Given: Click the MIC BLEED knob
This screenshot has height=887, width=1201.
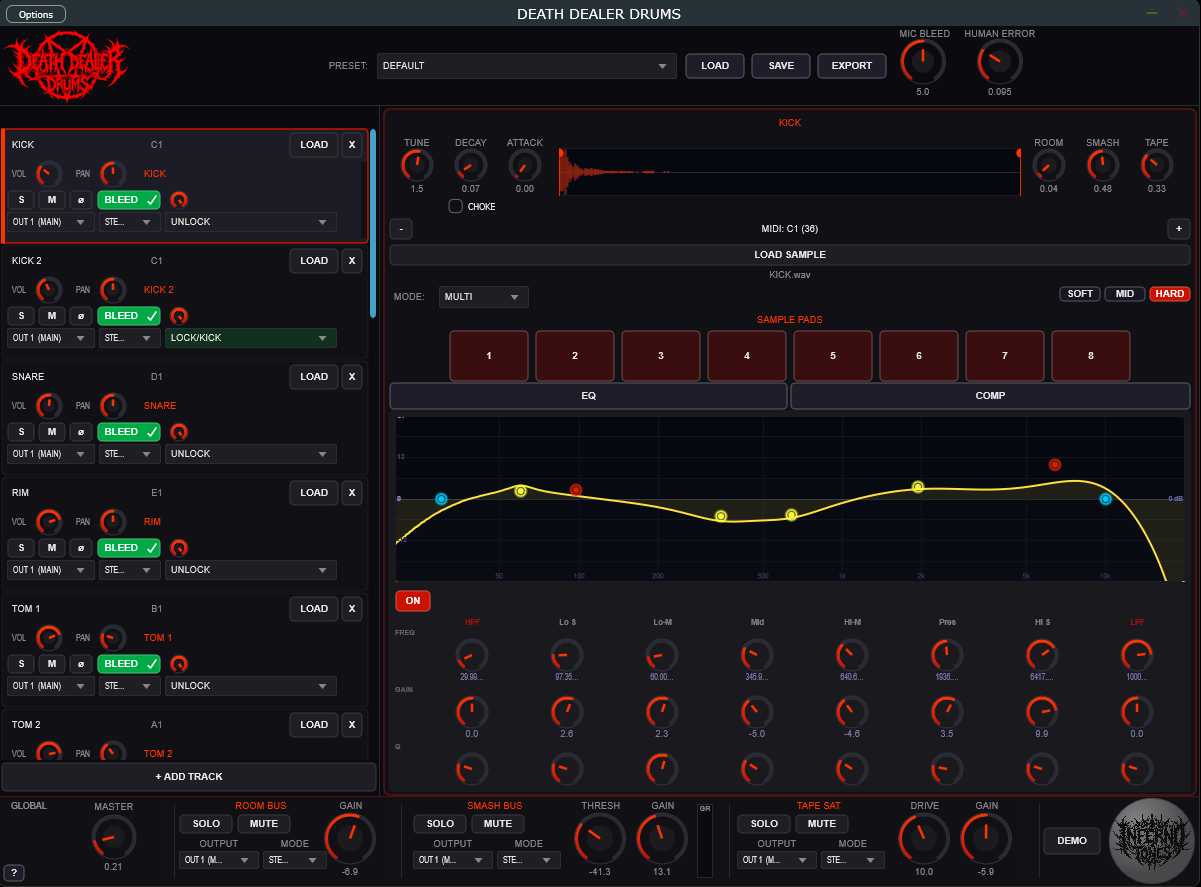Looking at the screenshot, I should [923, 62].
